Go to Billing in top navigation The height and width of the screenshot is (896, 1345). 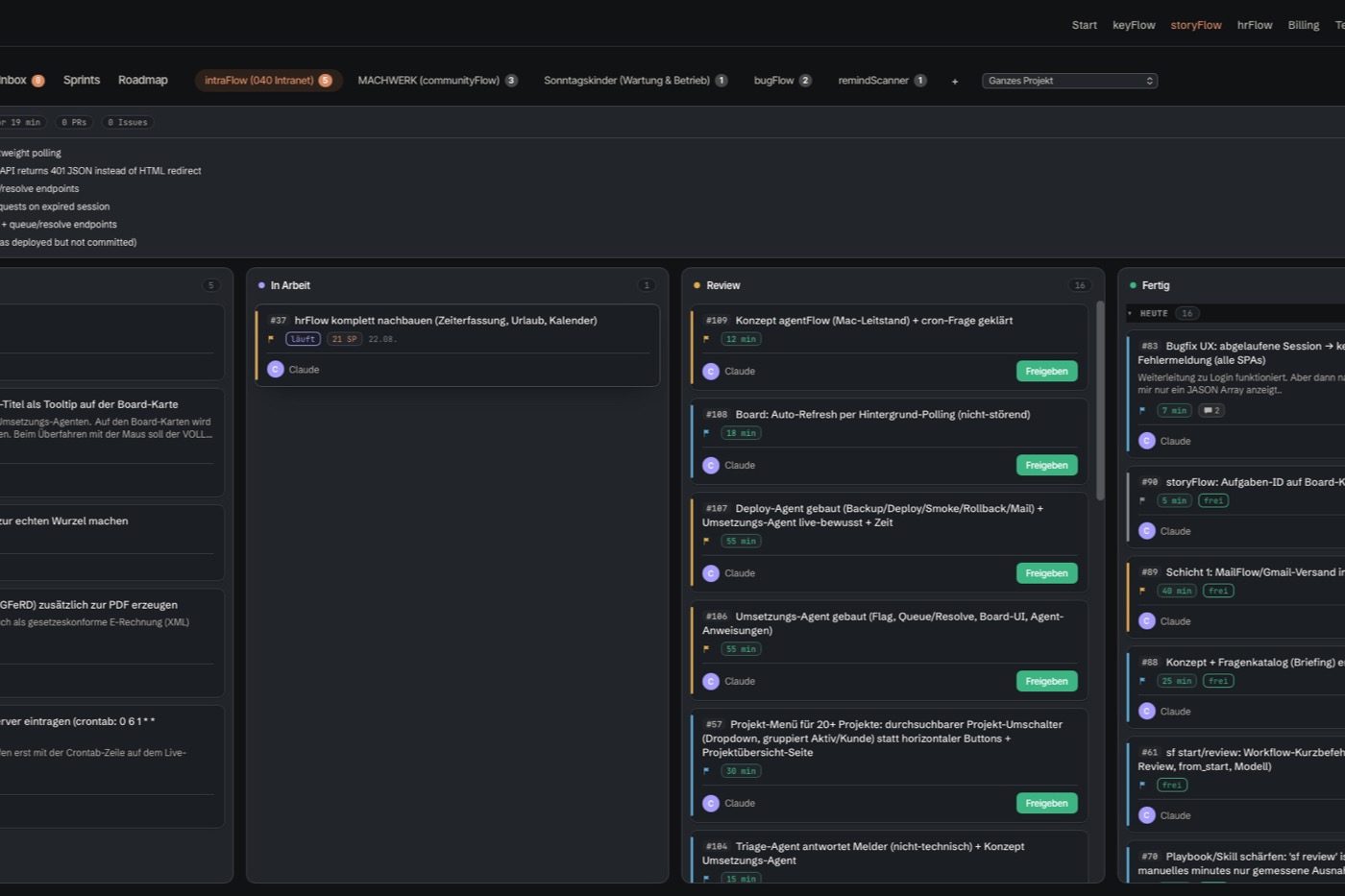pyautogui.click(x=1304, y=25)
